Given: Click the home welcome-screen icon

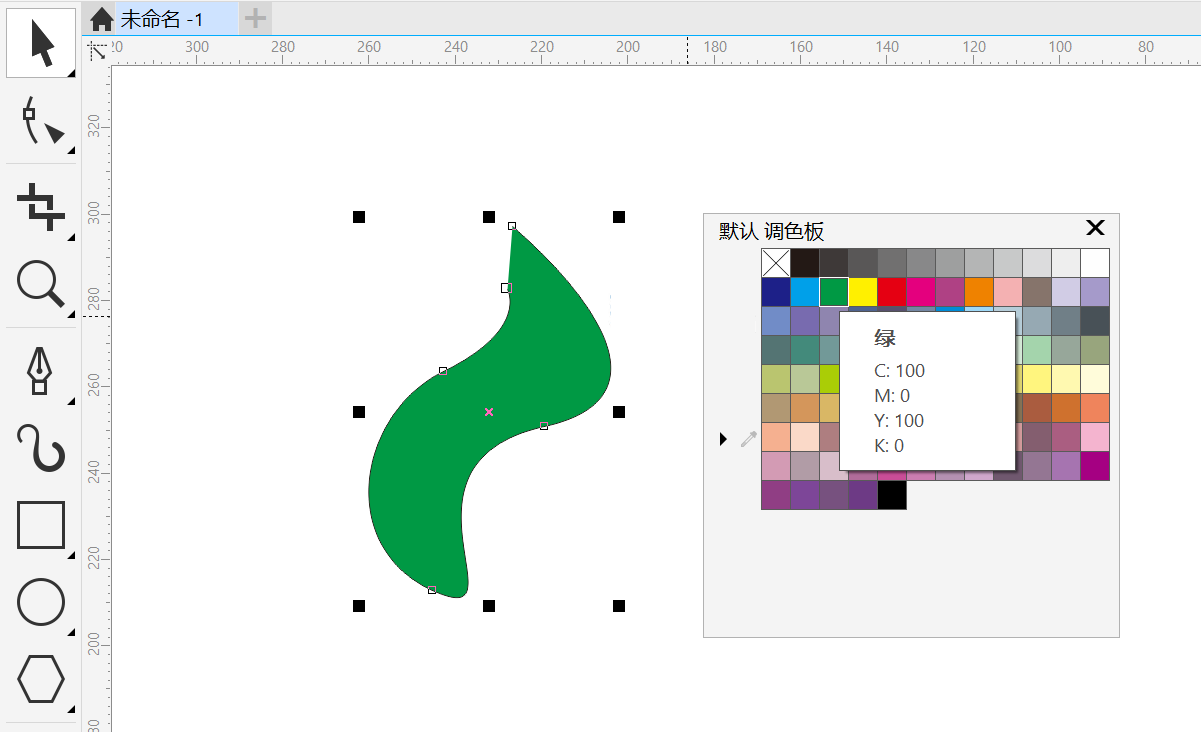Looking at the screenshot, I should 101,19.
